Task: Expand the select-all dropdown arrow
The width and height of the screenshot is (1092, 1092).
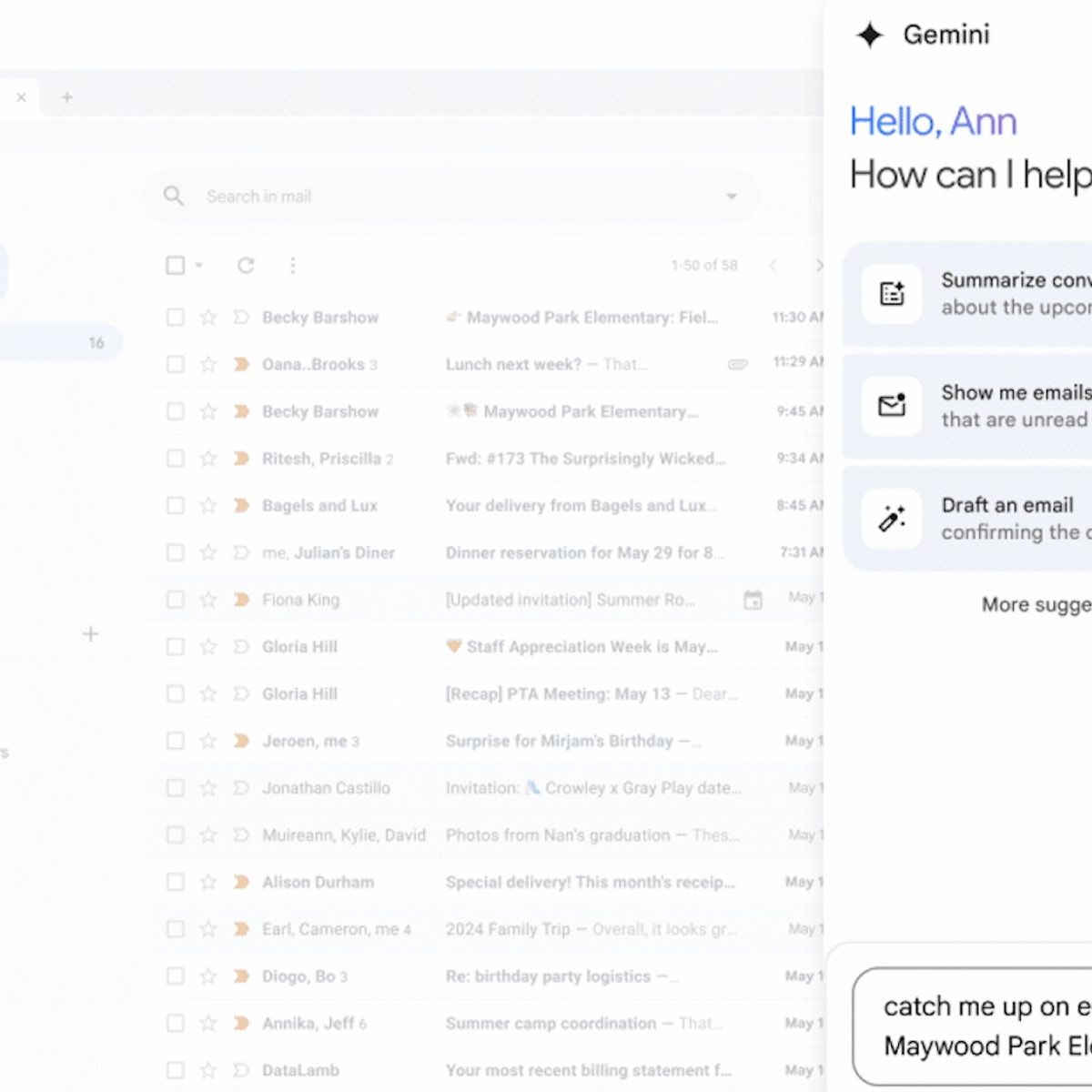Action: (x=199, y=266)
